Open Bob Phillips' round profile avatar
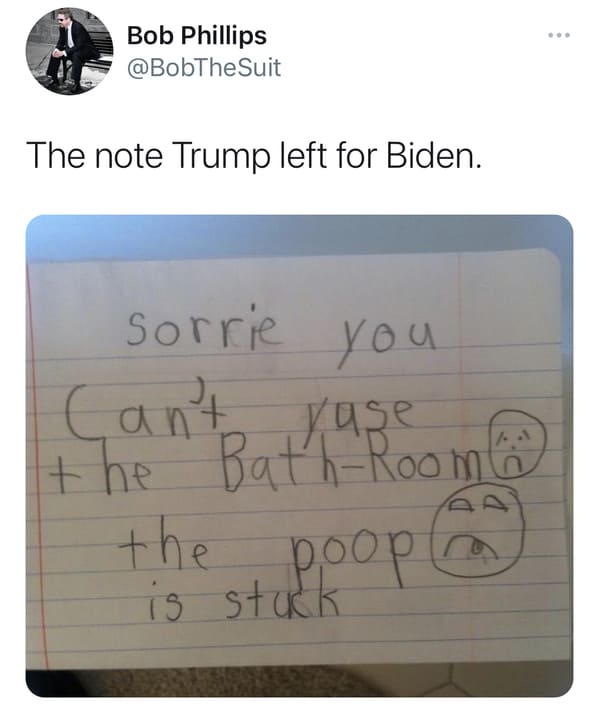This screenshot has height=722, width=599. point(69,51)
